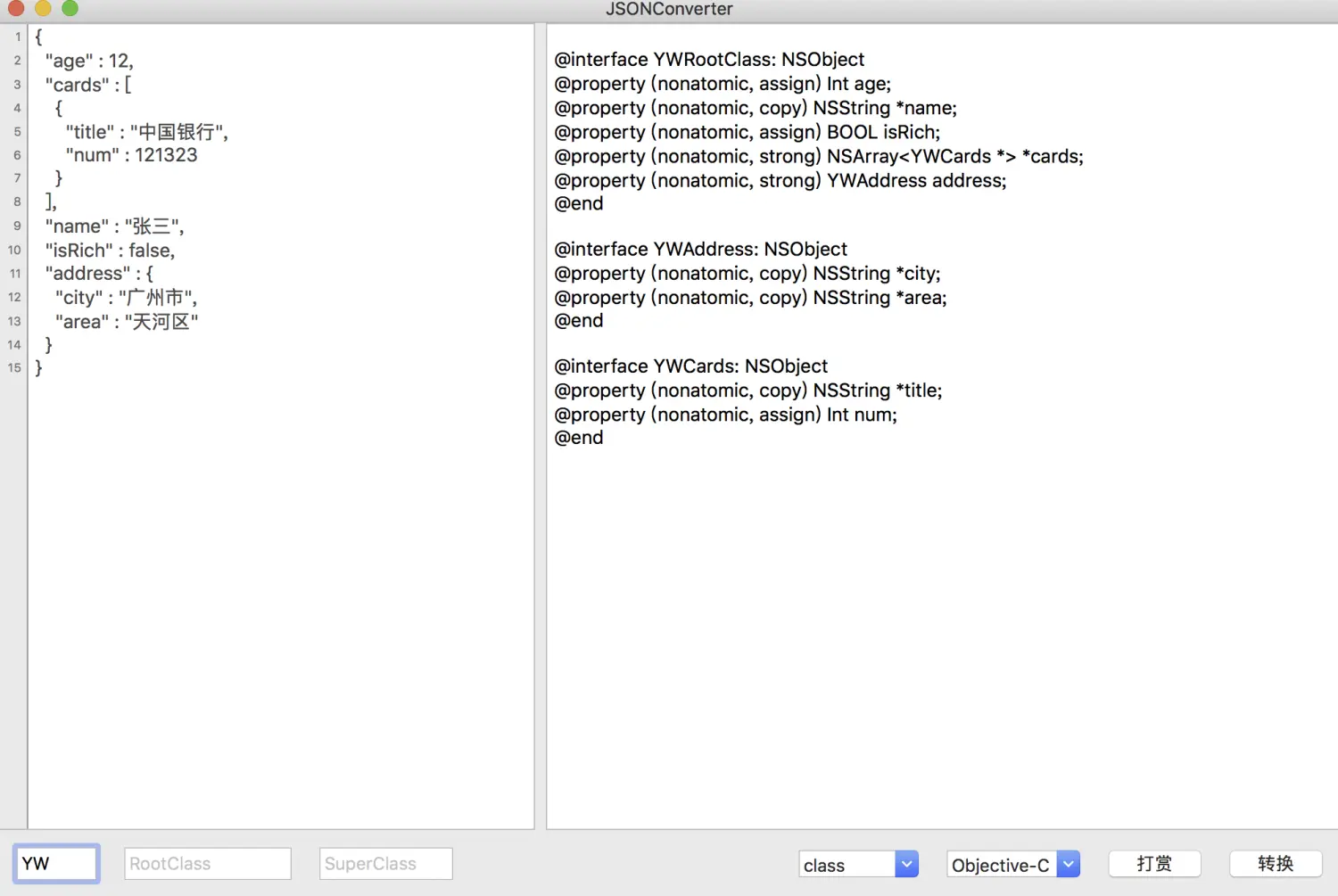1338x896 pixels.
Task: Click the @interface YWAddress: NSObject line
Action: point(700,250)
